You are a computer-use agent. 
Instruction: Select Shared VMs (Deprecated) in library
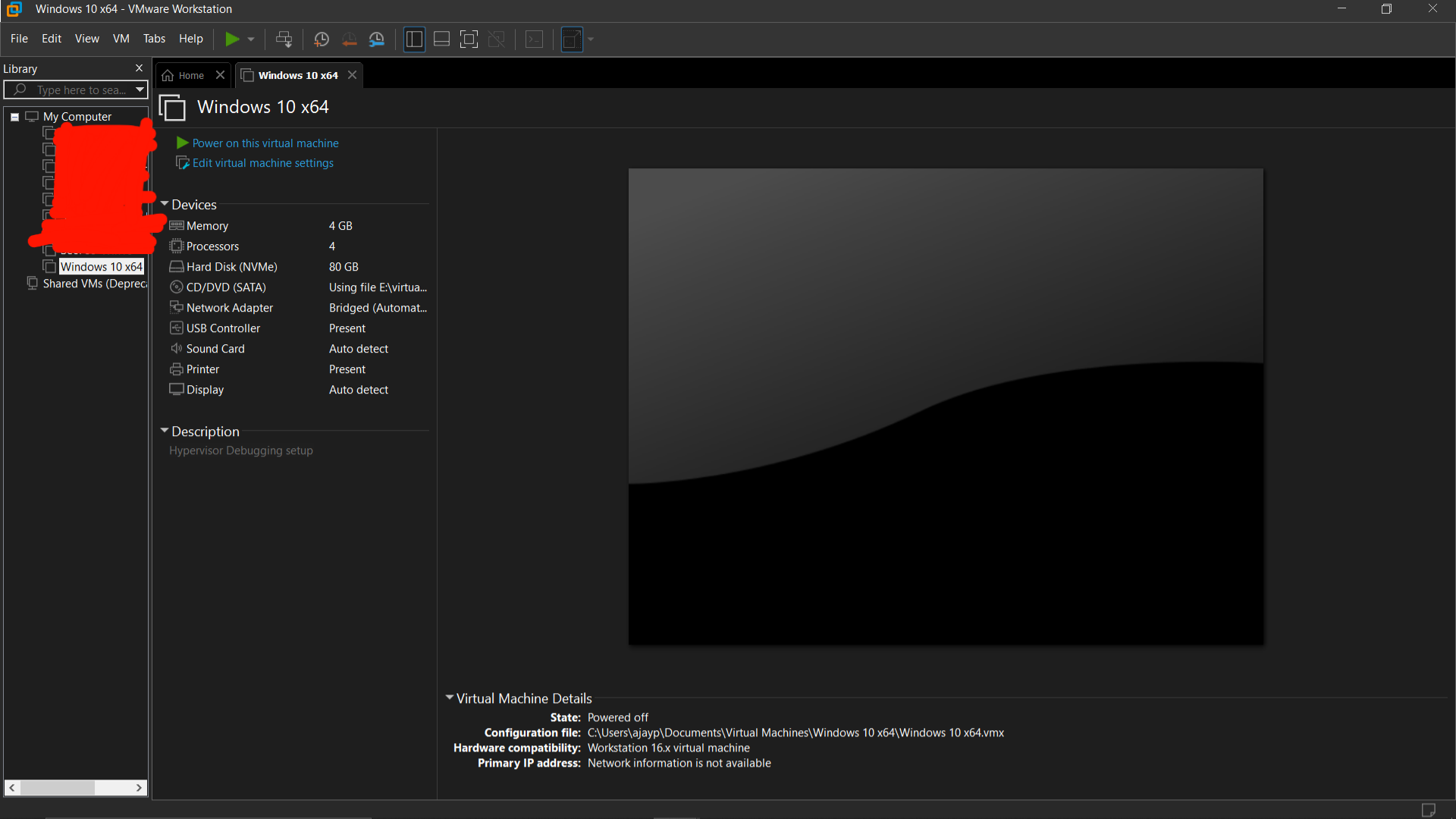[x=95, y=284]
